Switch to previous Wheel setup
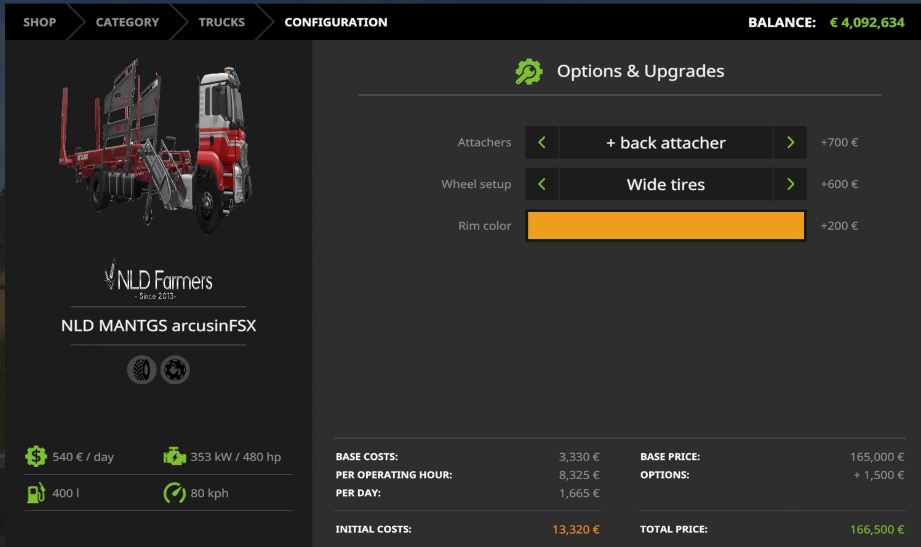Viewport: 921px width, 547px height. [542, 185]
